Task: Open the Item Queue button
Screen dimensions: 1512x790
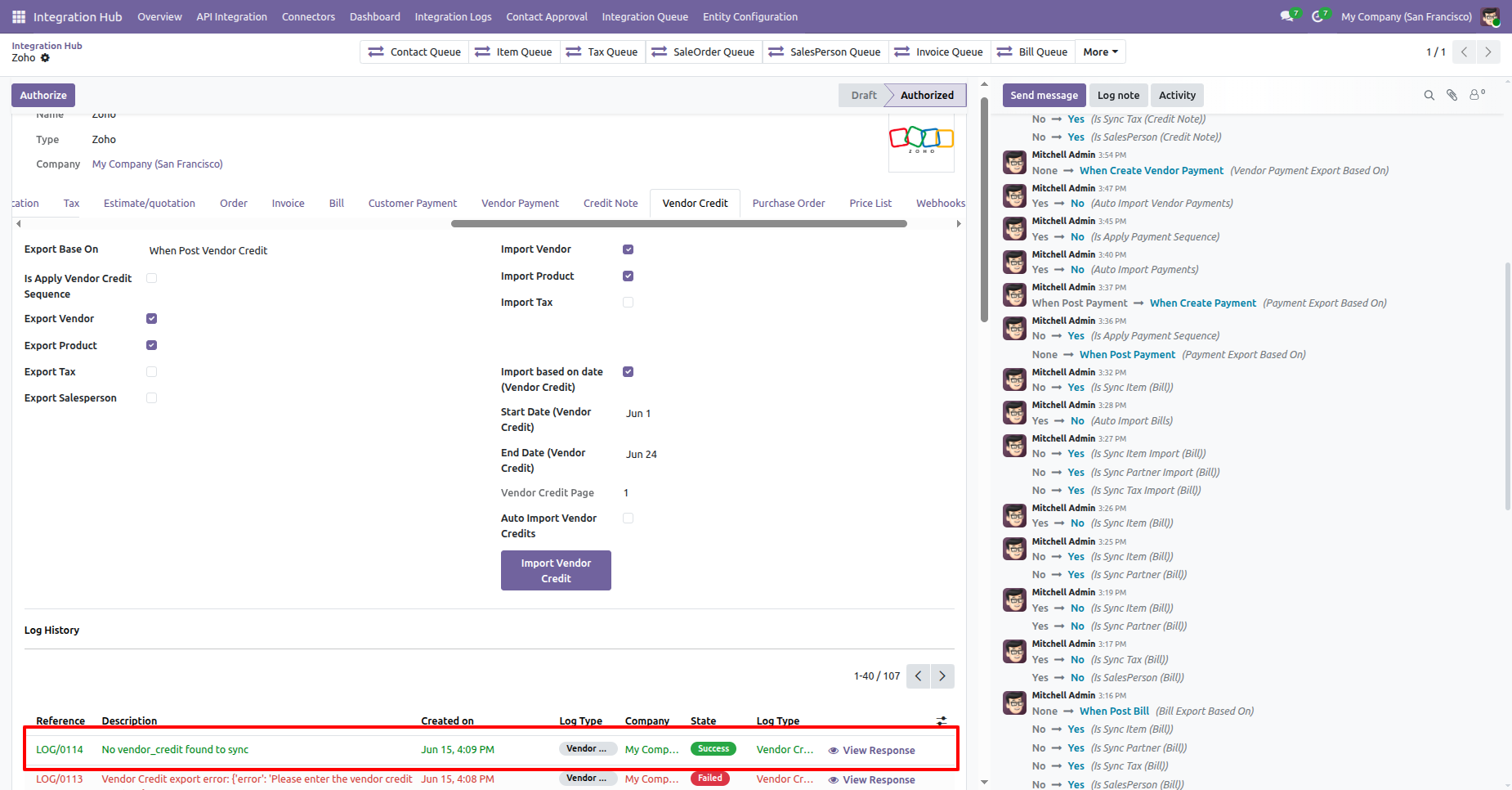Action: pos(514,52)
